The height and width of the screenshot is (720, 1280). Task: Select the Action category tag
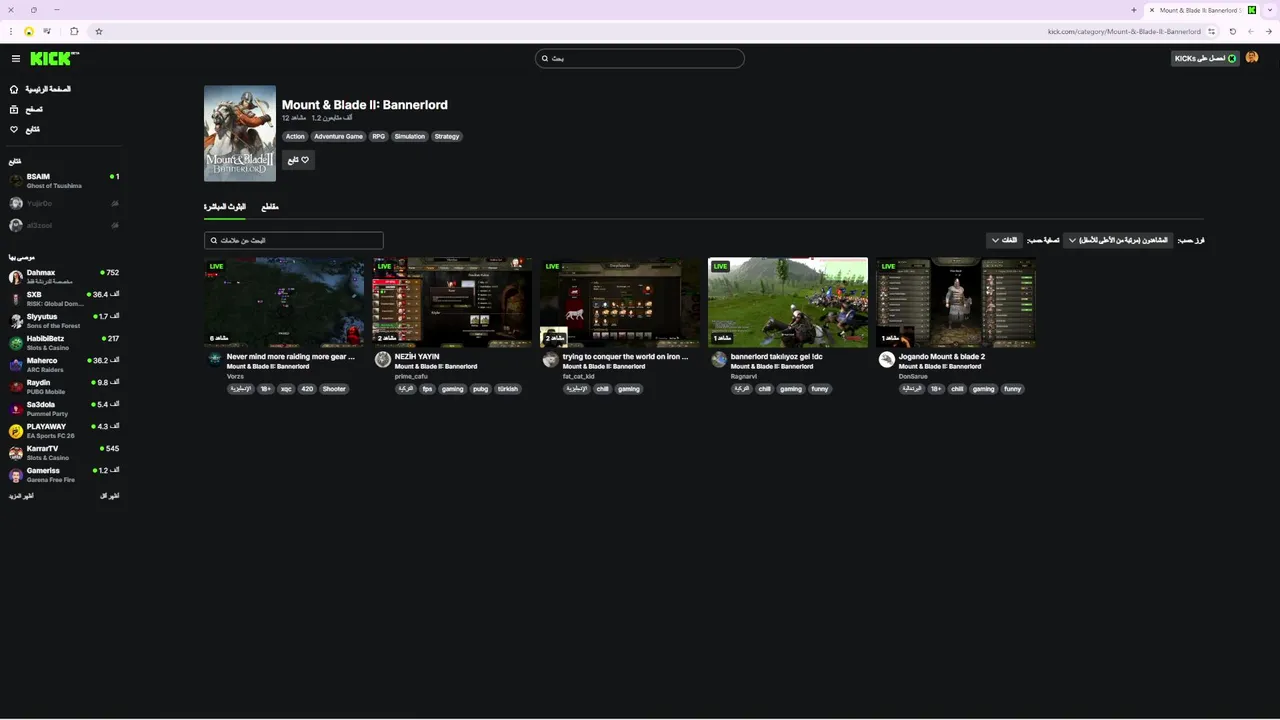pyautogui.click(x=295, y=136)
